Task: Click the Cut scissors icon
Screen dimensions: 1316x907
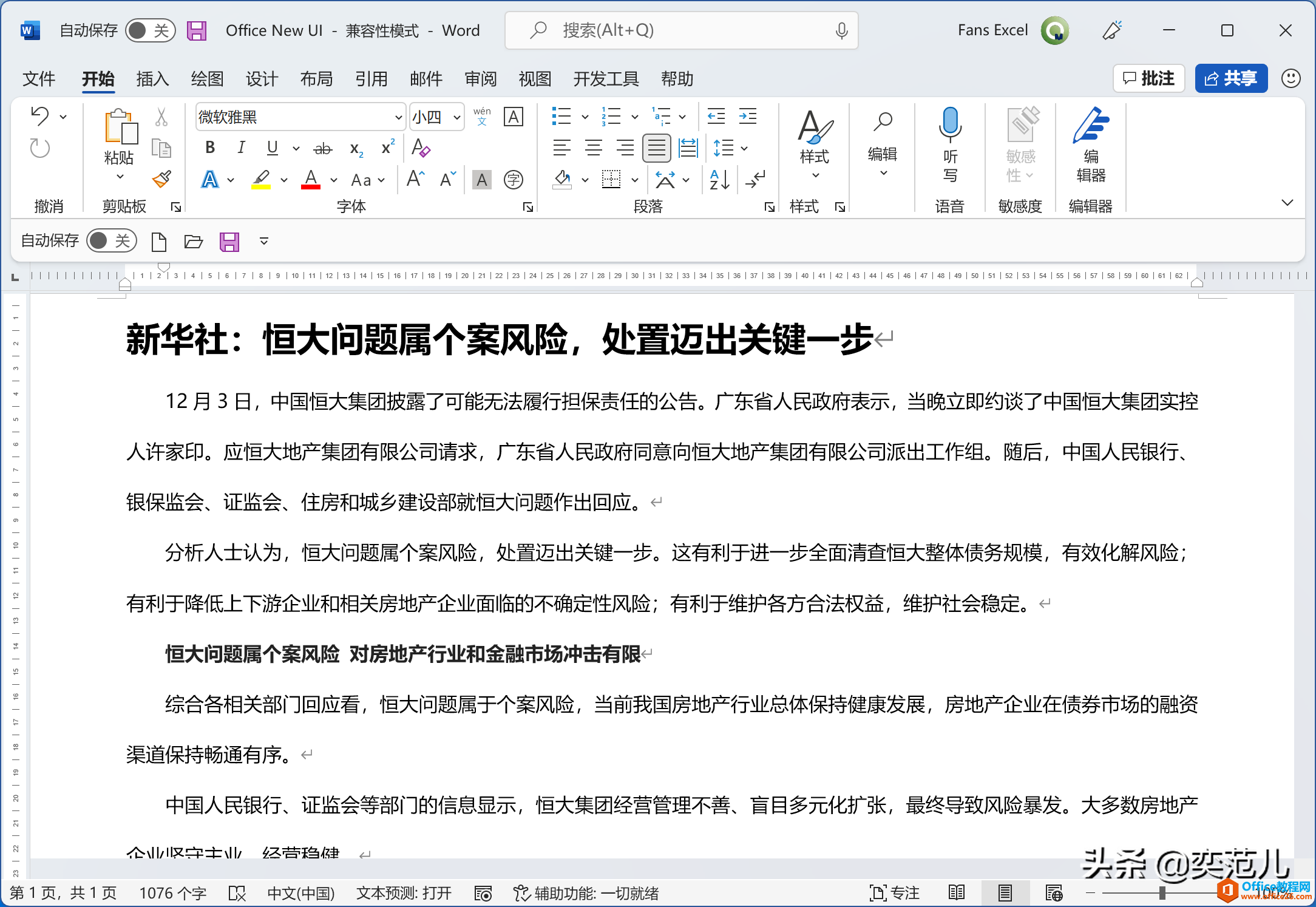Action: [161, 117]
